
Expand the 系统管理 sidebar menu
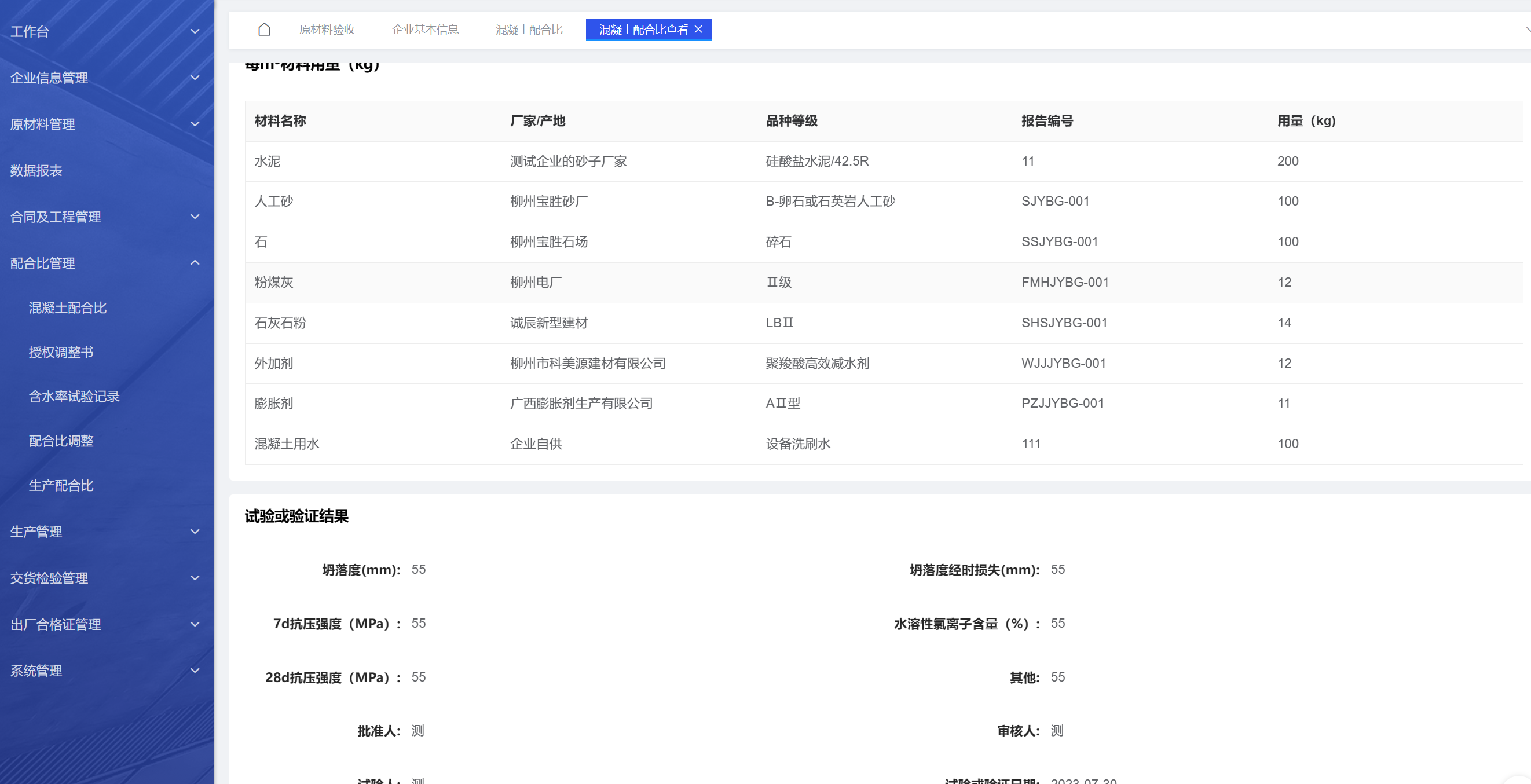(107, 671)
